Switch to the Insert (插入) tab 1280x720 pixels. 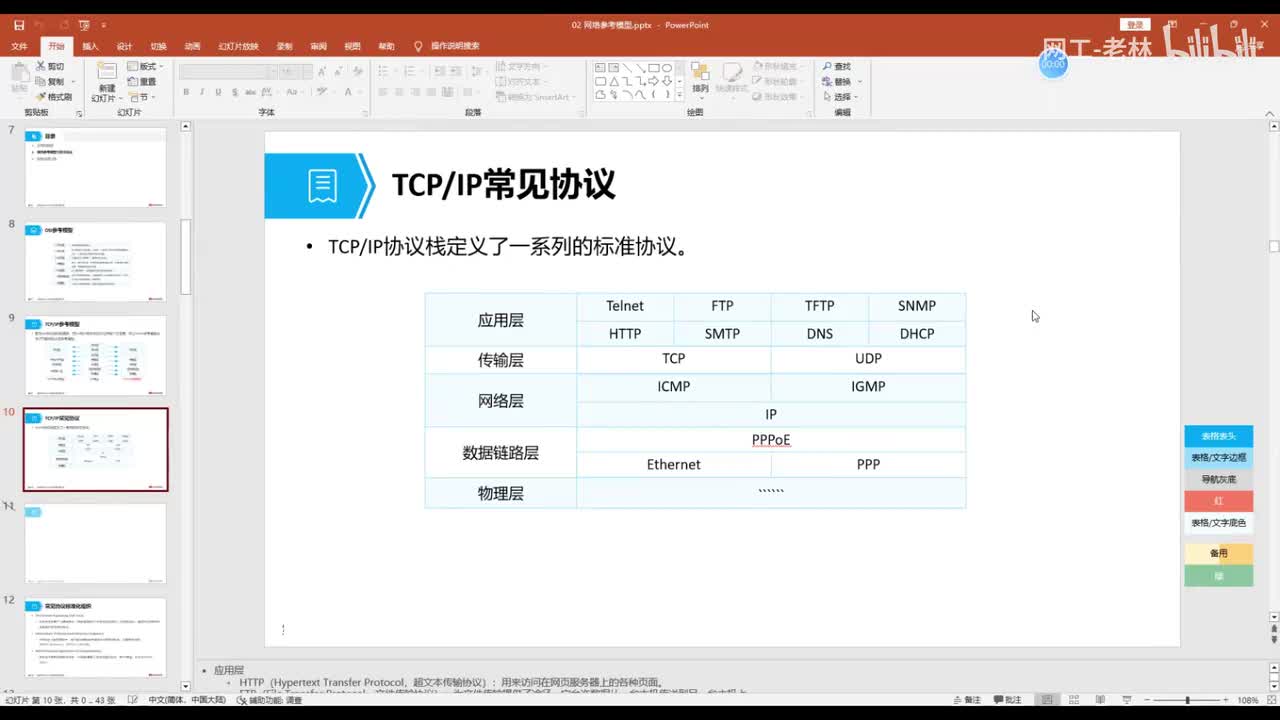click(90, 46)
